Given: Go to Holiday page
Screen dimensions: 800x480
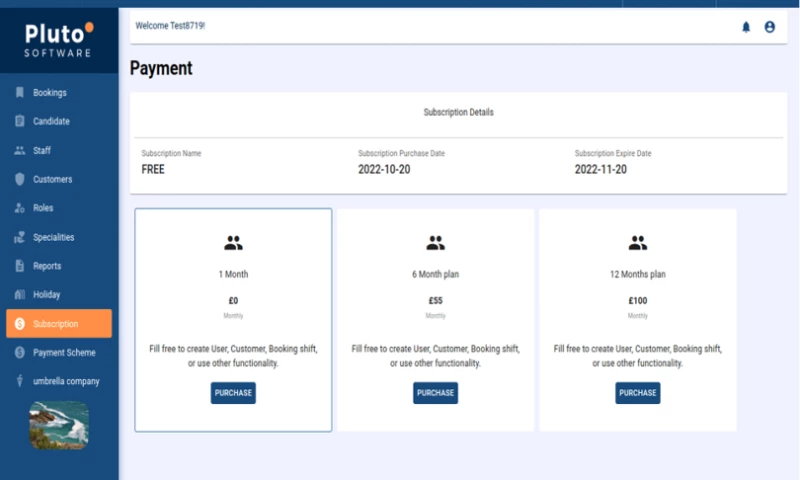Looking at the screenshot, I should (59, 294).
